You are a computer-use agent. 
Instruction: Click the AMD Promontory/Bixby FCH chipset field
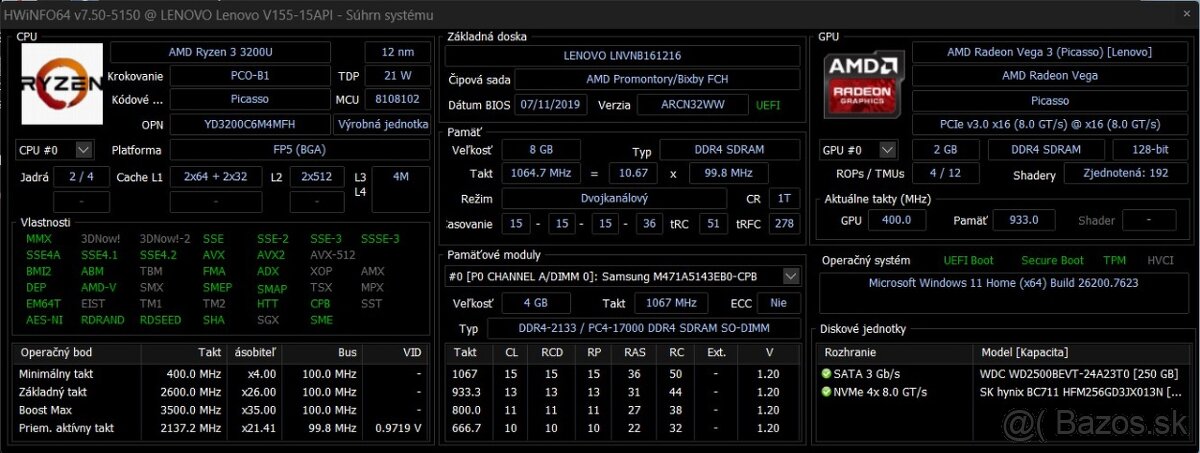click(x=657, y=80)
